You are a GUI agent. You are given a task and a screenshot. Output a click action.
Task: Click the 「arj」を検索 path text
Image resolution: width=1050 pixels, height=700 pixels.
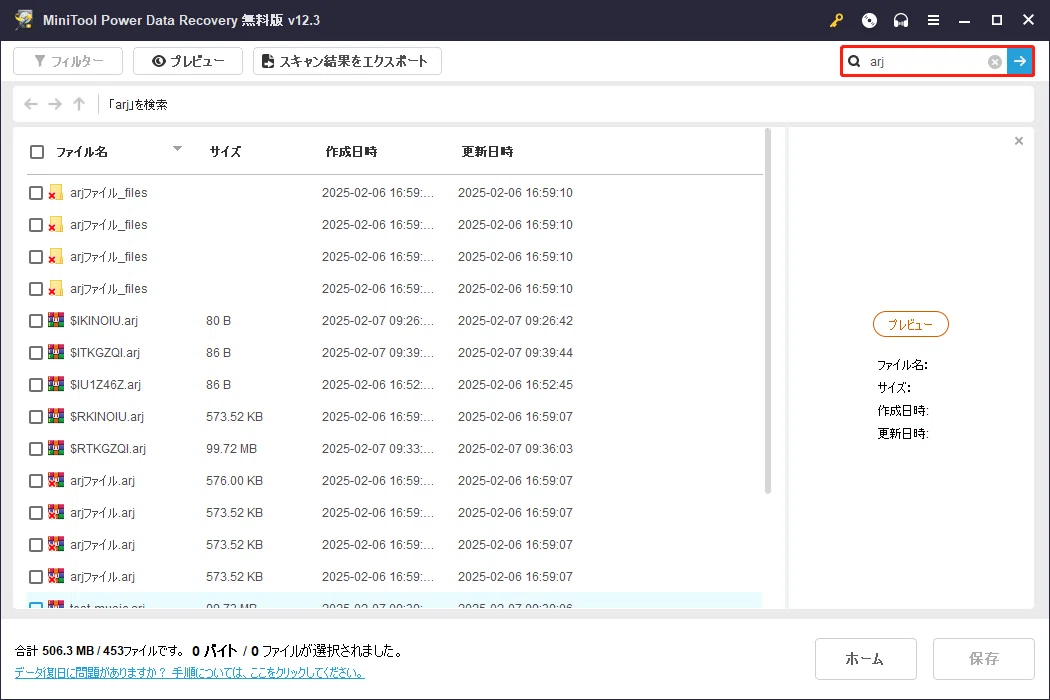tap(138, 104)
